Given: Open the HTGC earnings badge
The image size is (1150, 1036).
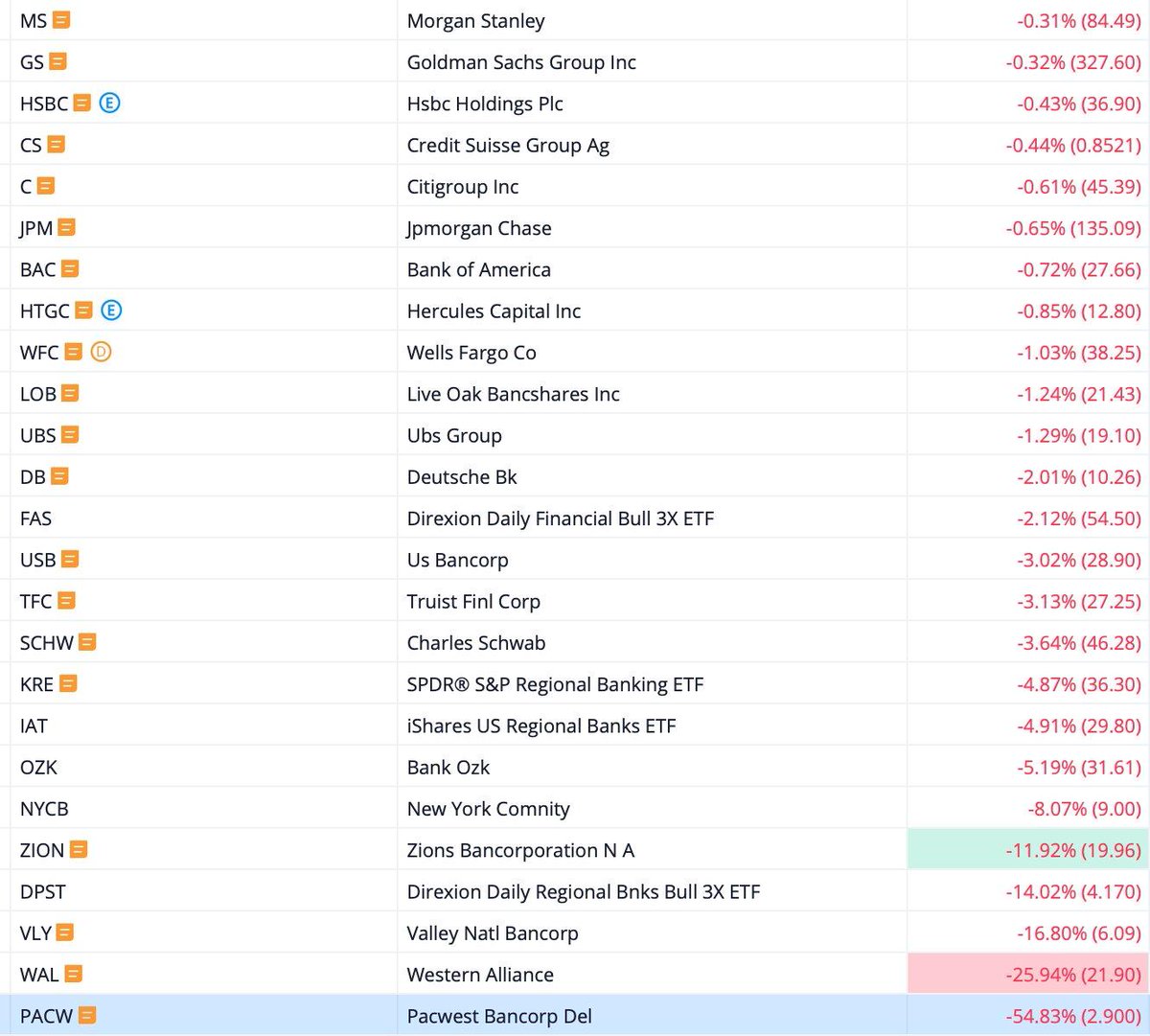Looking at the screenshot, I should (111, 310).
